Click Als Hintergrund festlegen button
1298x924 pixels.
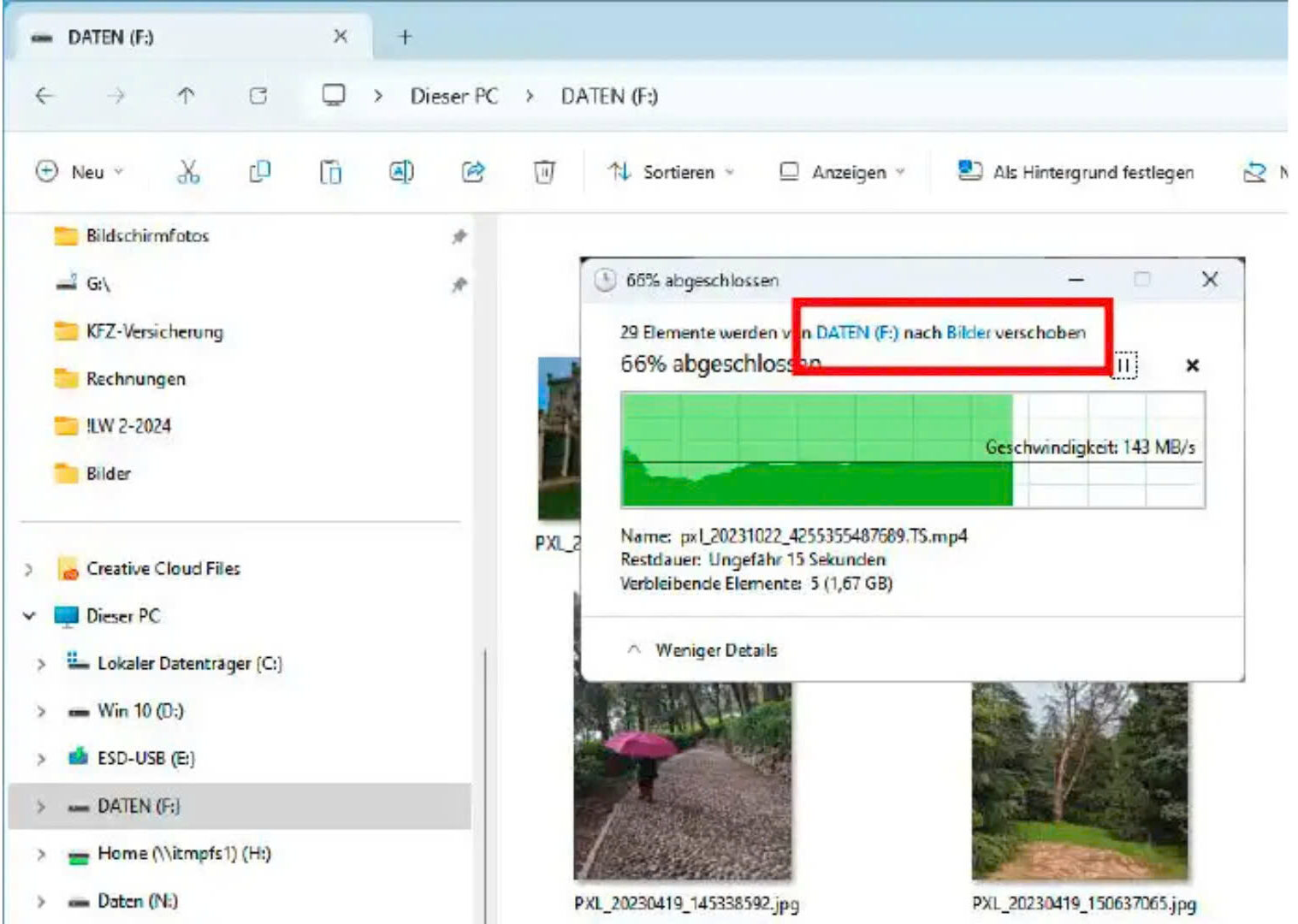[1076, 172]
